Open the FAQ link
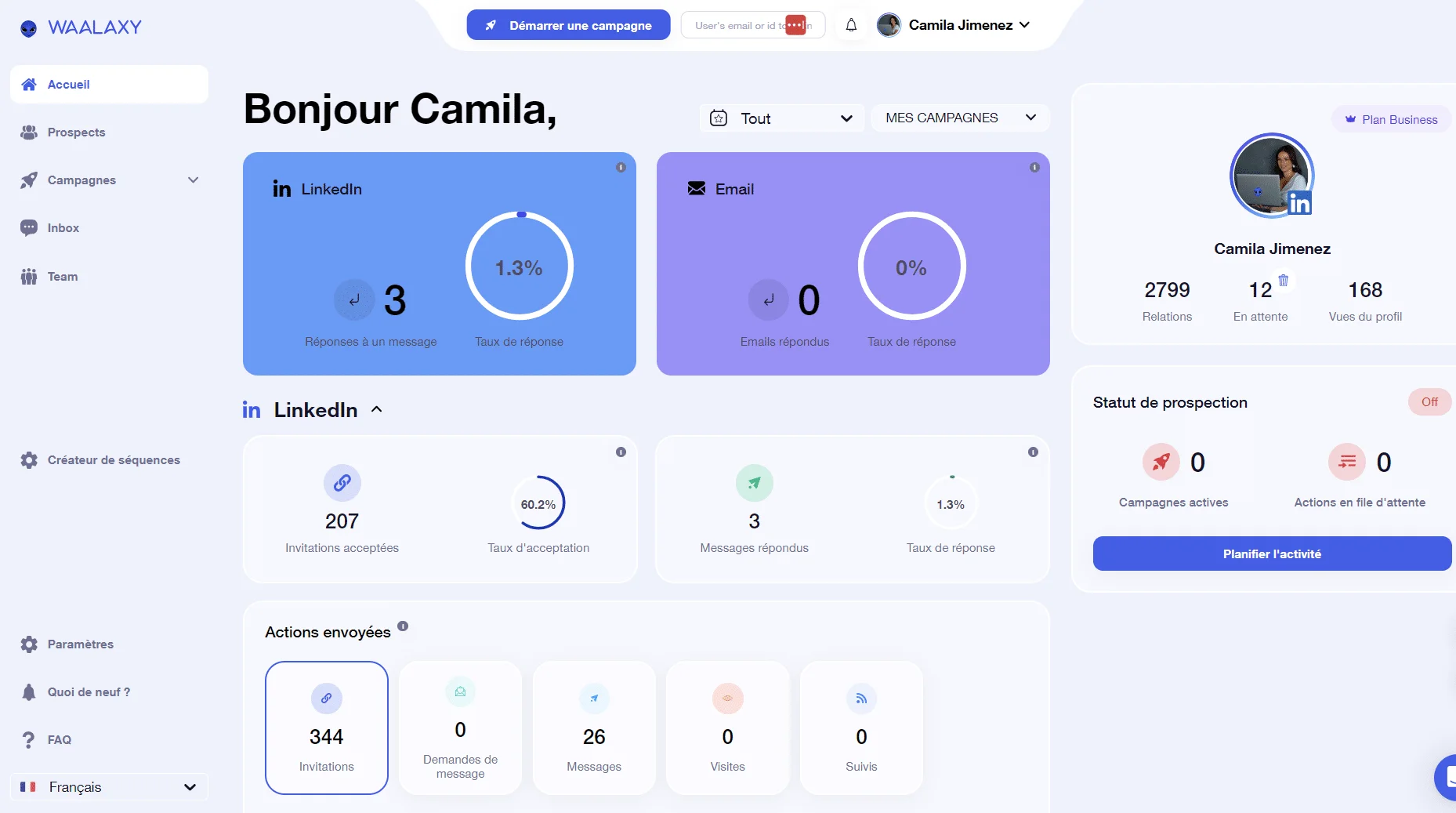This screenshot has height=813, width=1456. pos(46,740)
